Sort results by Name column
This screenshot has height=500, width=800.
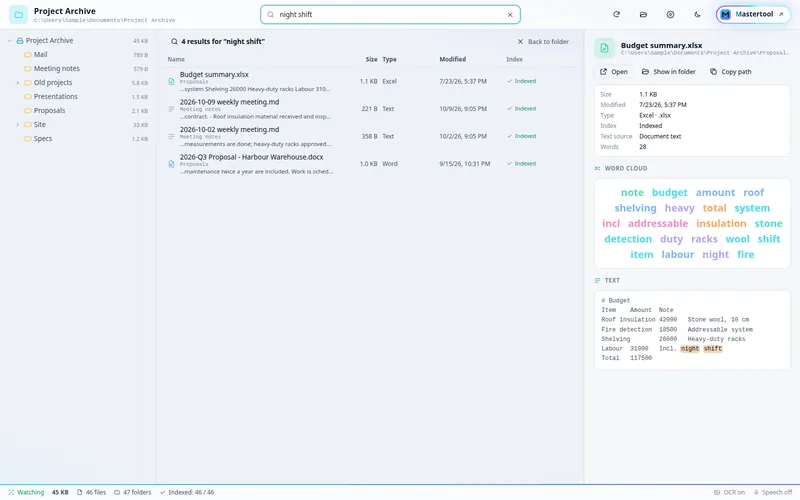[x=176, y=59]
